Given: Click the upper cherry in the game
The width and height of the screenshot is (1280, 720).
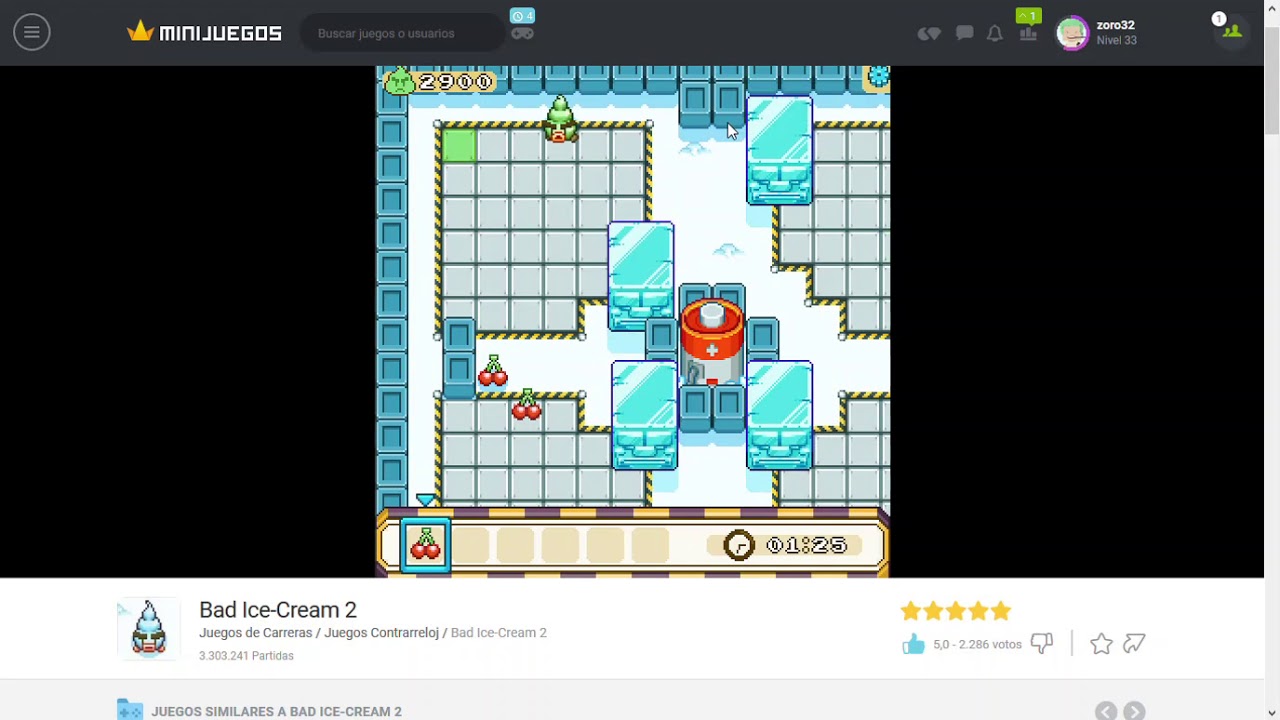Looking at the screenshot, I should pos(492,371).
